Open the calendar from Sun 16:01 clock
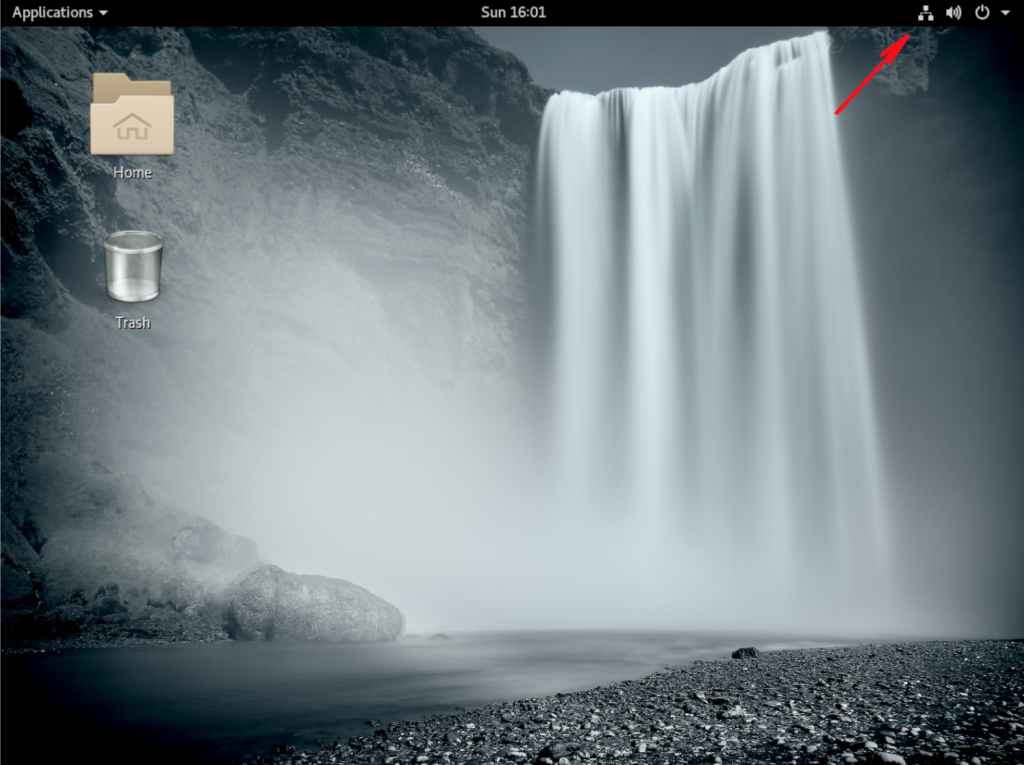 pos(513,13)
